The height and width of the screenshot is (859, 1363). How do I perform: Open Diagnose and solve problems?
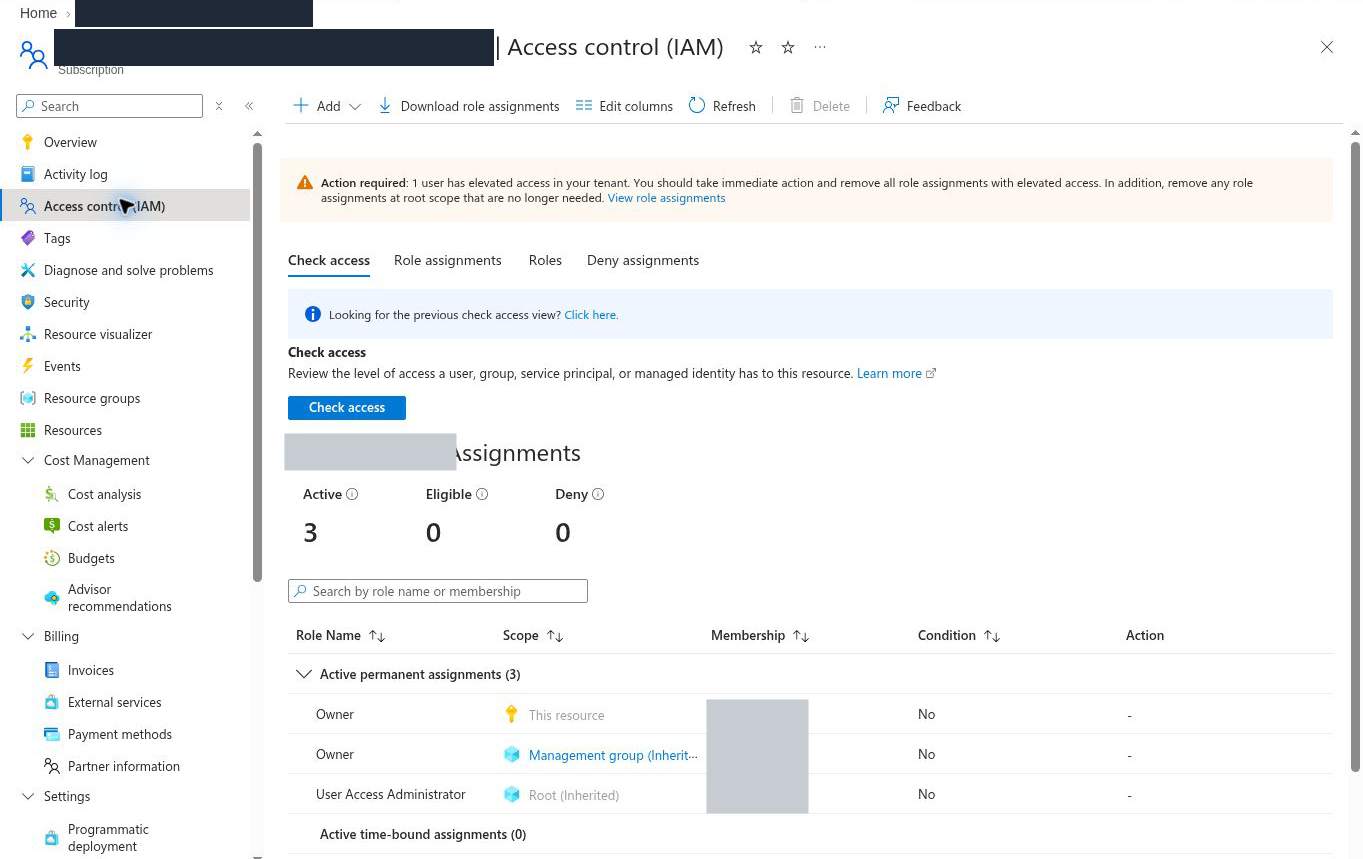pyautogui.click(x=128, y=270)
